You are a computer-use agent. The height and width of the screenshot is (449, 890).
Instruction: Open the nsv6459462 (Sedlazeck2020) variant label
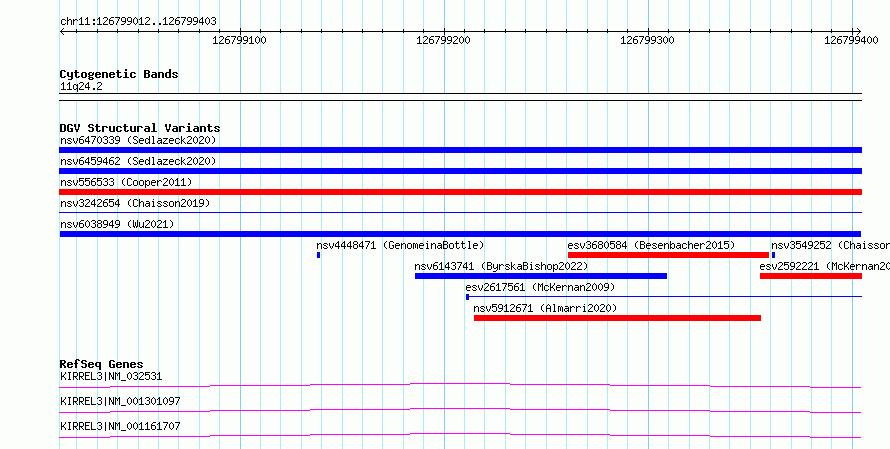[x=138, y=161]
